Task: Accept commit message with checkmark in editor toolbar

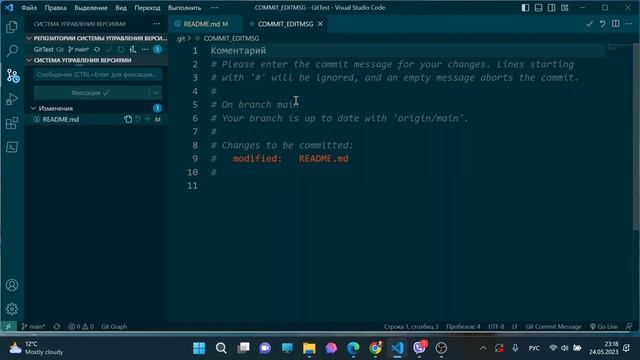Action: pos(589,24)
